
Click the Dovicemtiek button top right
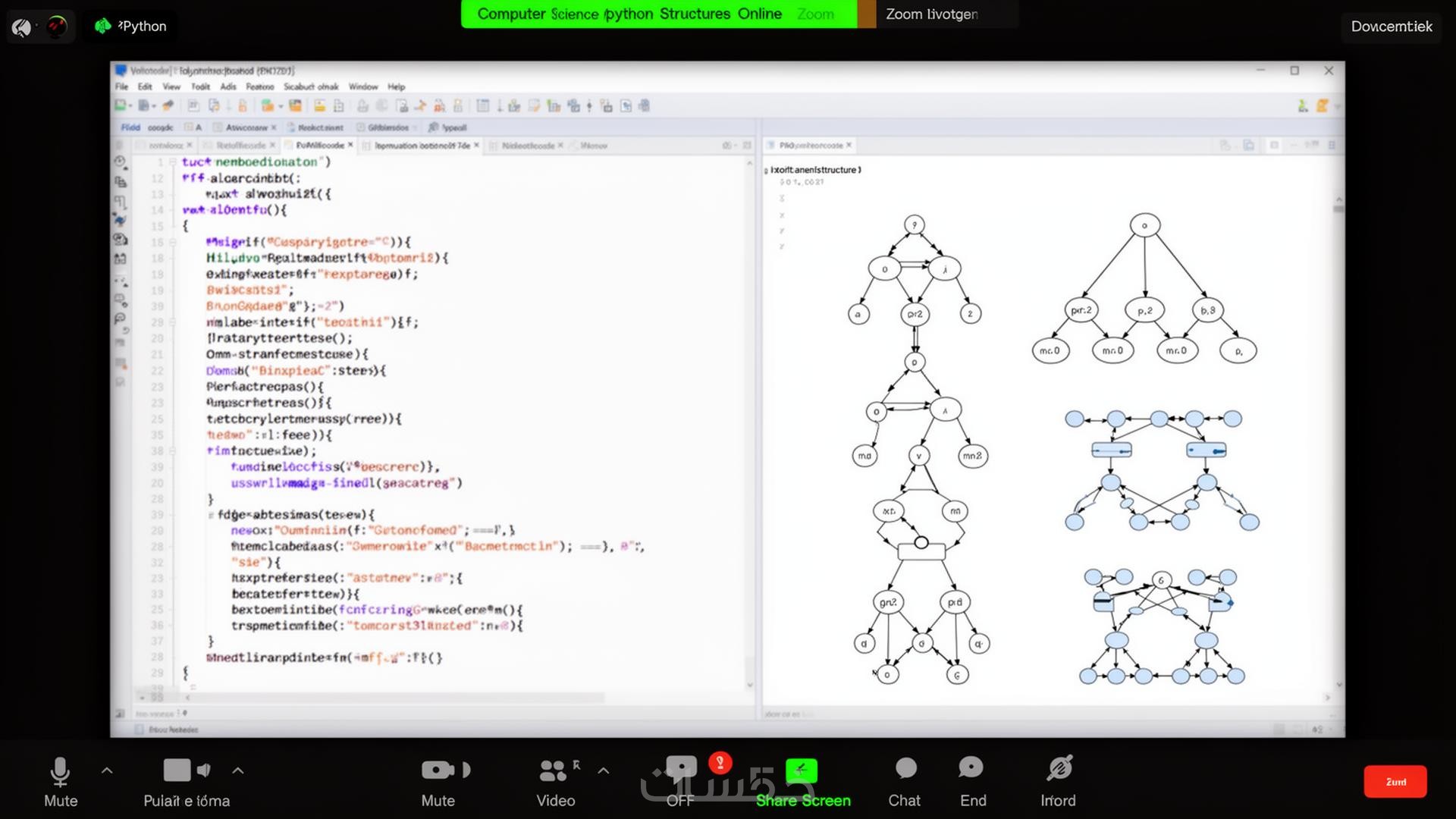[1391, 27]
